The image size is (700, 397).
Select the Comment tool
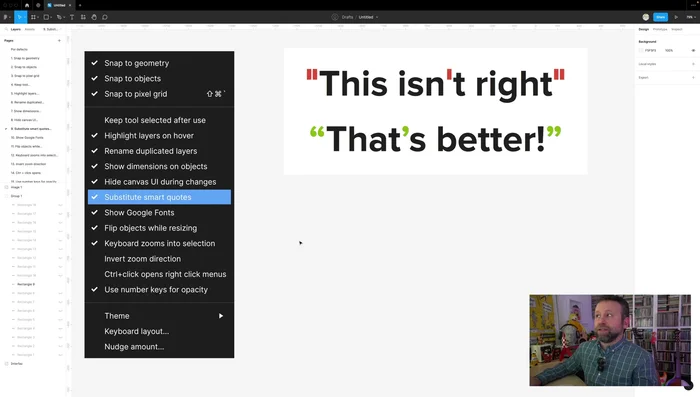tap(105, 17)
